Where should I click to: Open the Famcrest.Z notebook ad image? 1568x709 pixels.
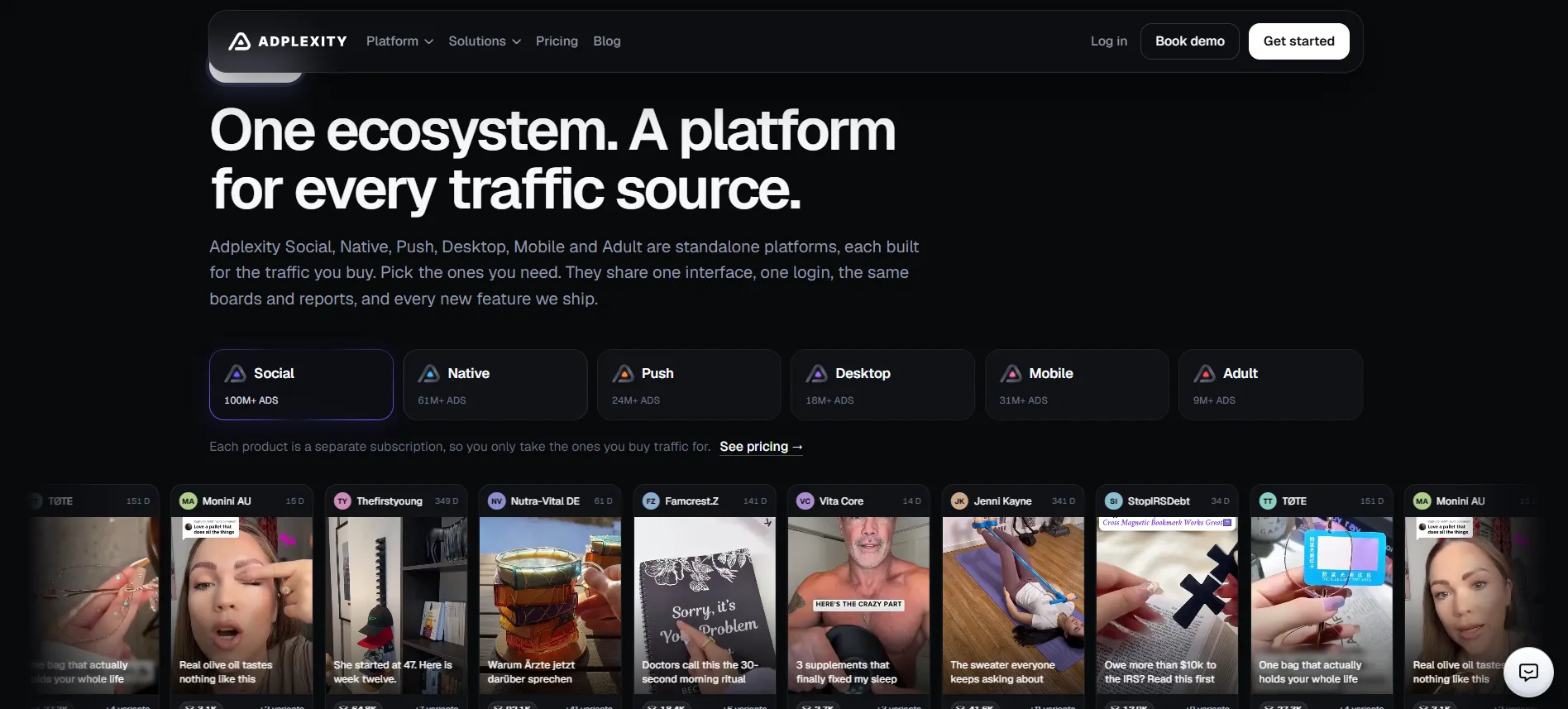click(x=705, y=606)
